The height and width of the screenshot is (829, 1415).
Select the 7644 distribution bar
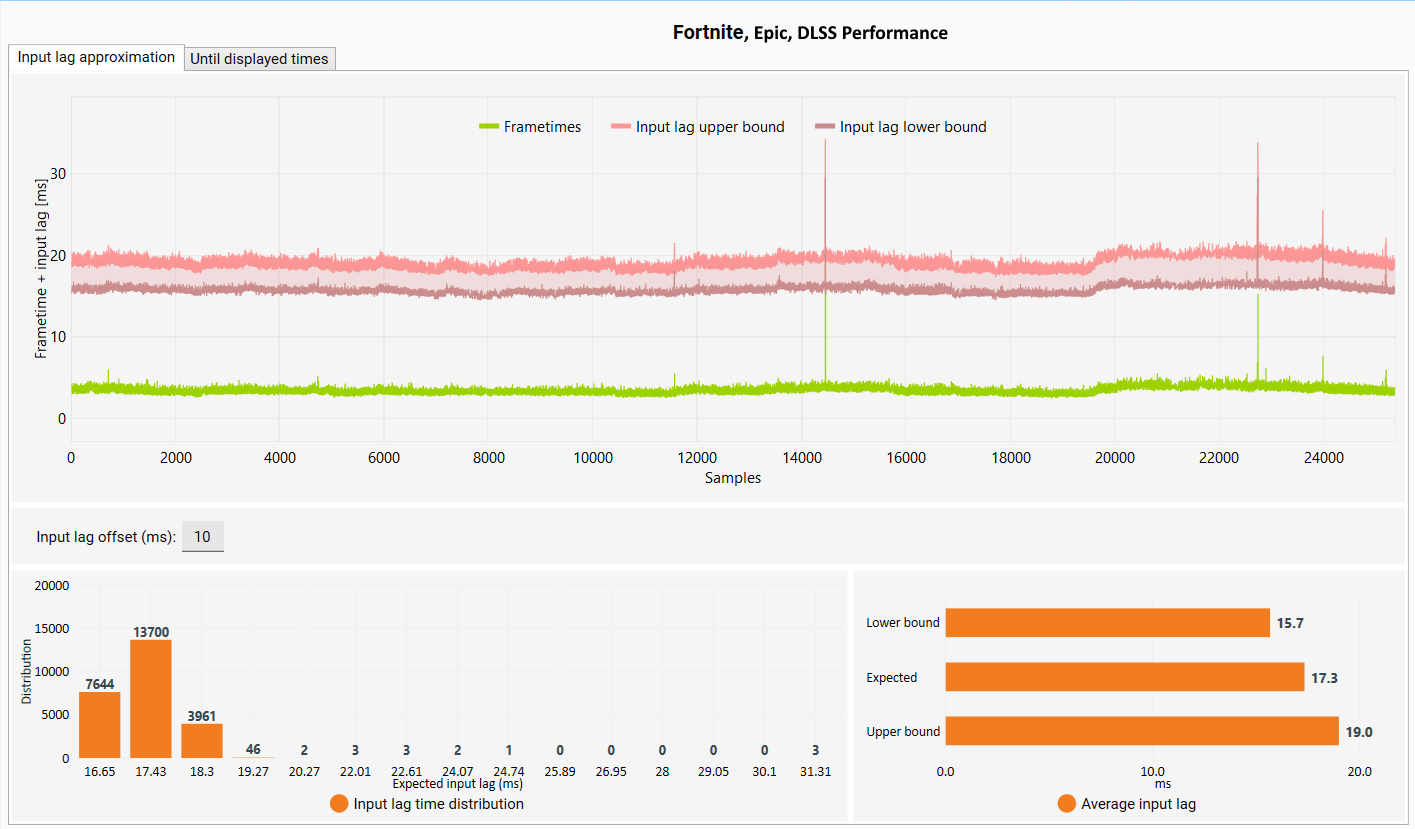[100, 725]
